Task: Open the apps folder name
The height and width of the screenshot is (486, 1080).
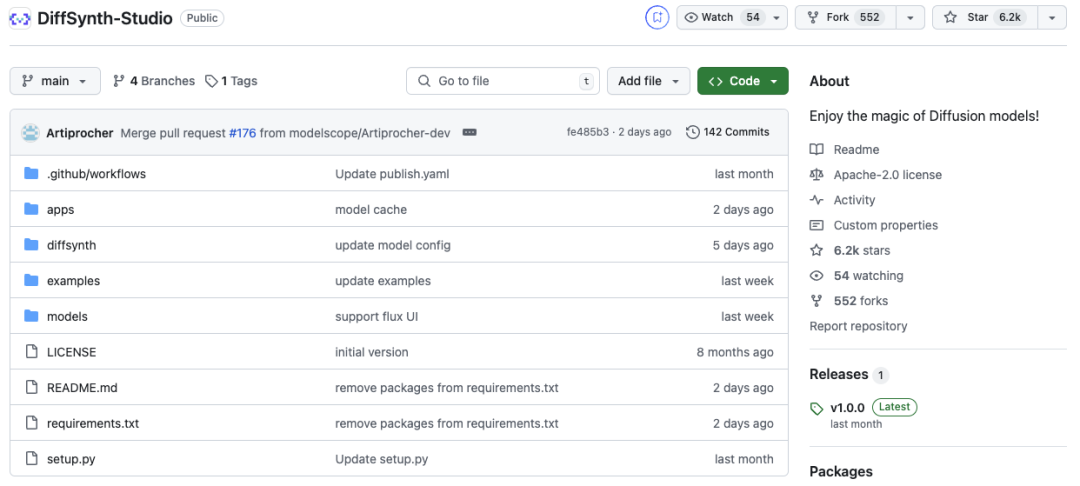Action: 61,210
